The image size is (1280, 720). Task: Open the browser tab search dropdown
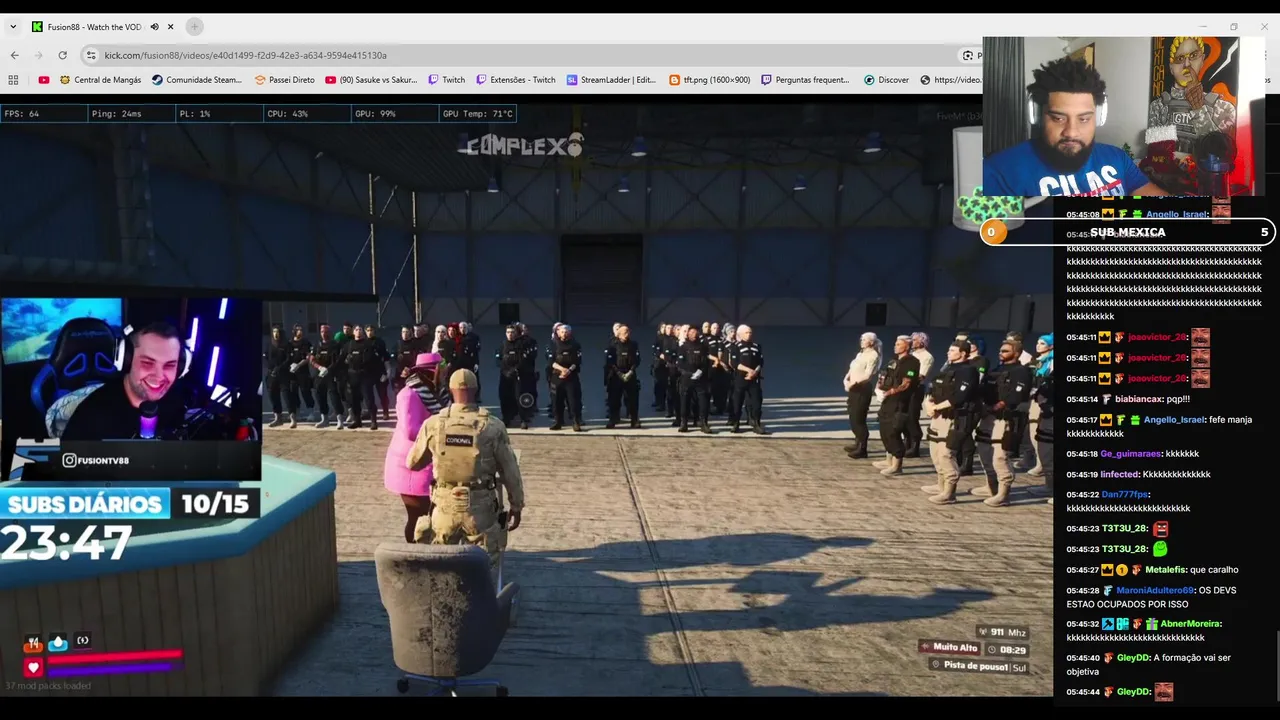tap(13, 27)
